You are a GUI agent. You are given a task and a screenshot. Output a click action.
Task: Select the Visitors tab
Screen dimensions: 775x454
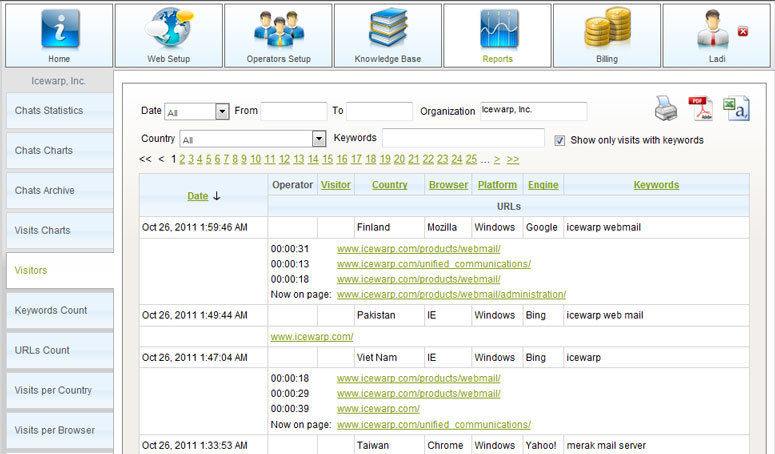pyautogui.click(x=60, y=271)
